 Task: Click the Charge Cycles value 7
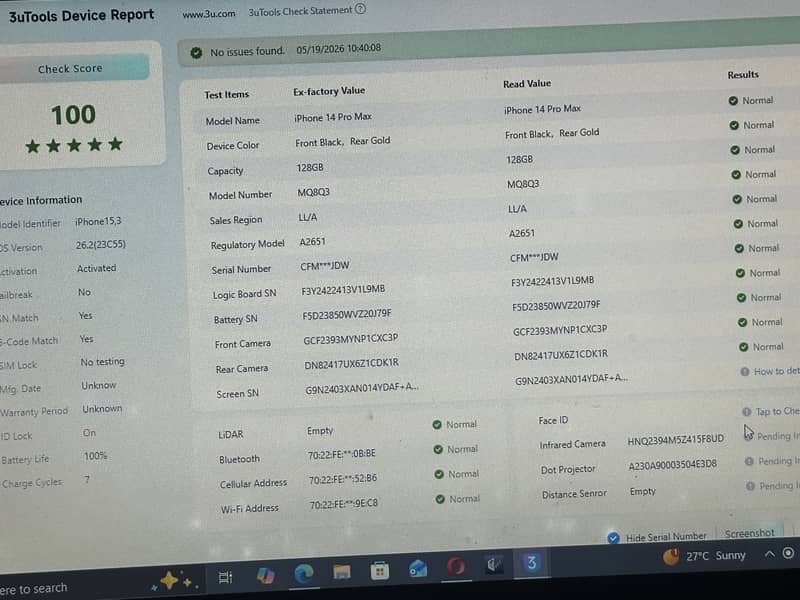coord(87,480)
